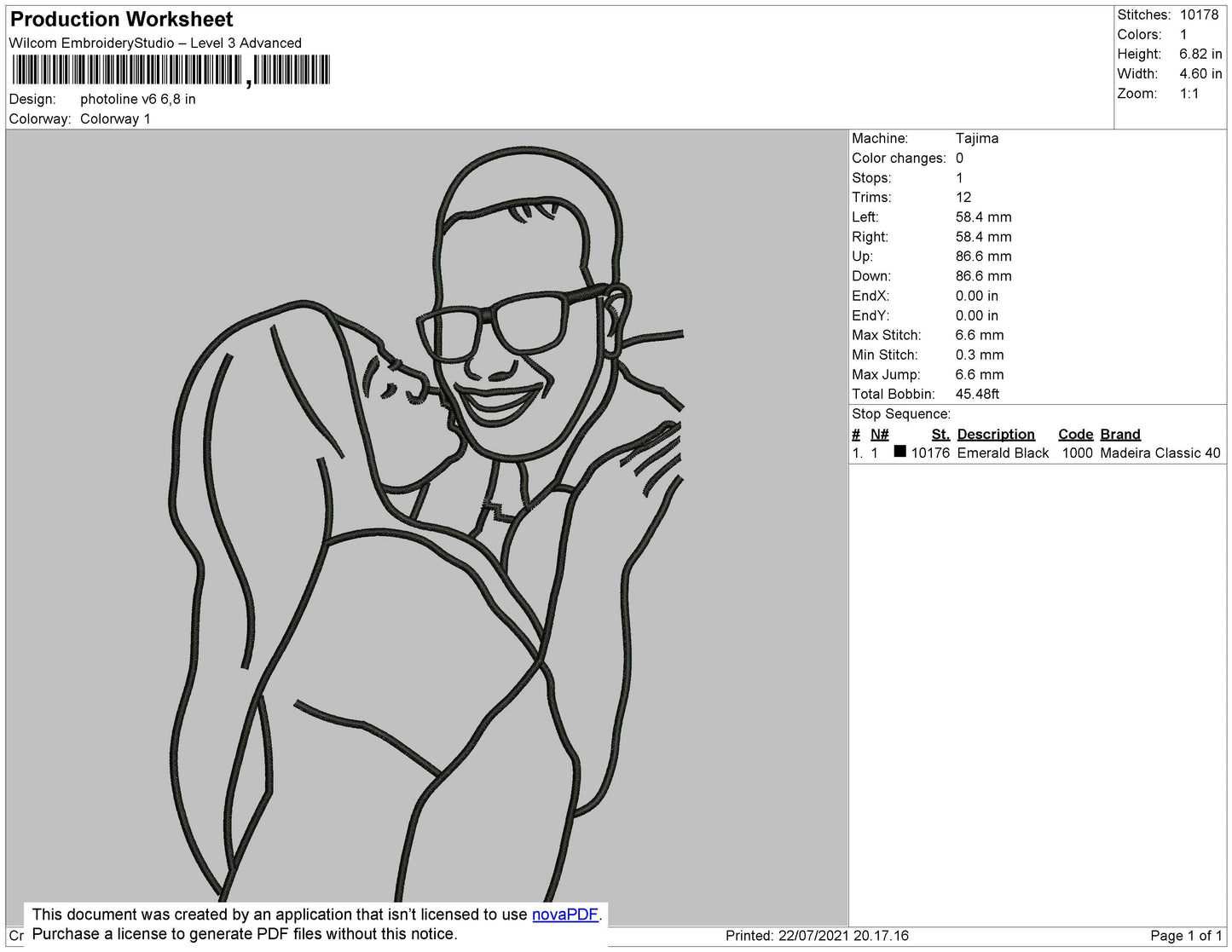This screenshot has width=1232, height=952.
Task: Click the 'Printed: 22/07/2021 20.17.16' footer text
Action: 817,936
